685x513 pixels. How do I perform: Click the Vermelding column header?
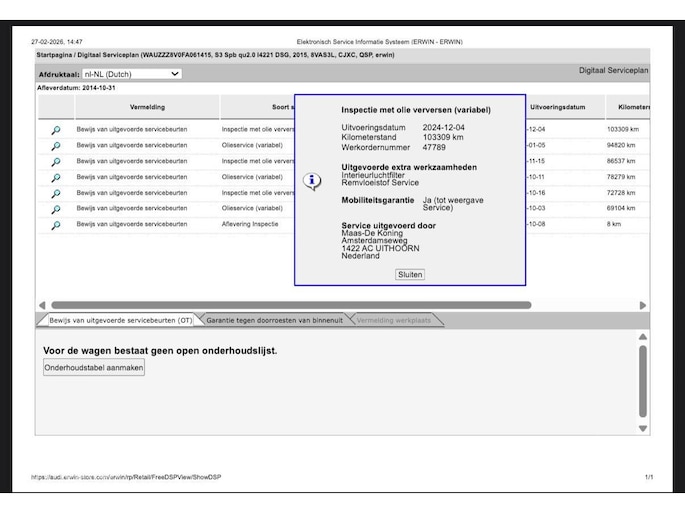(x=147, y=107)
